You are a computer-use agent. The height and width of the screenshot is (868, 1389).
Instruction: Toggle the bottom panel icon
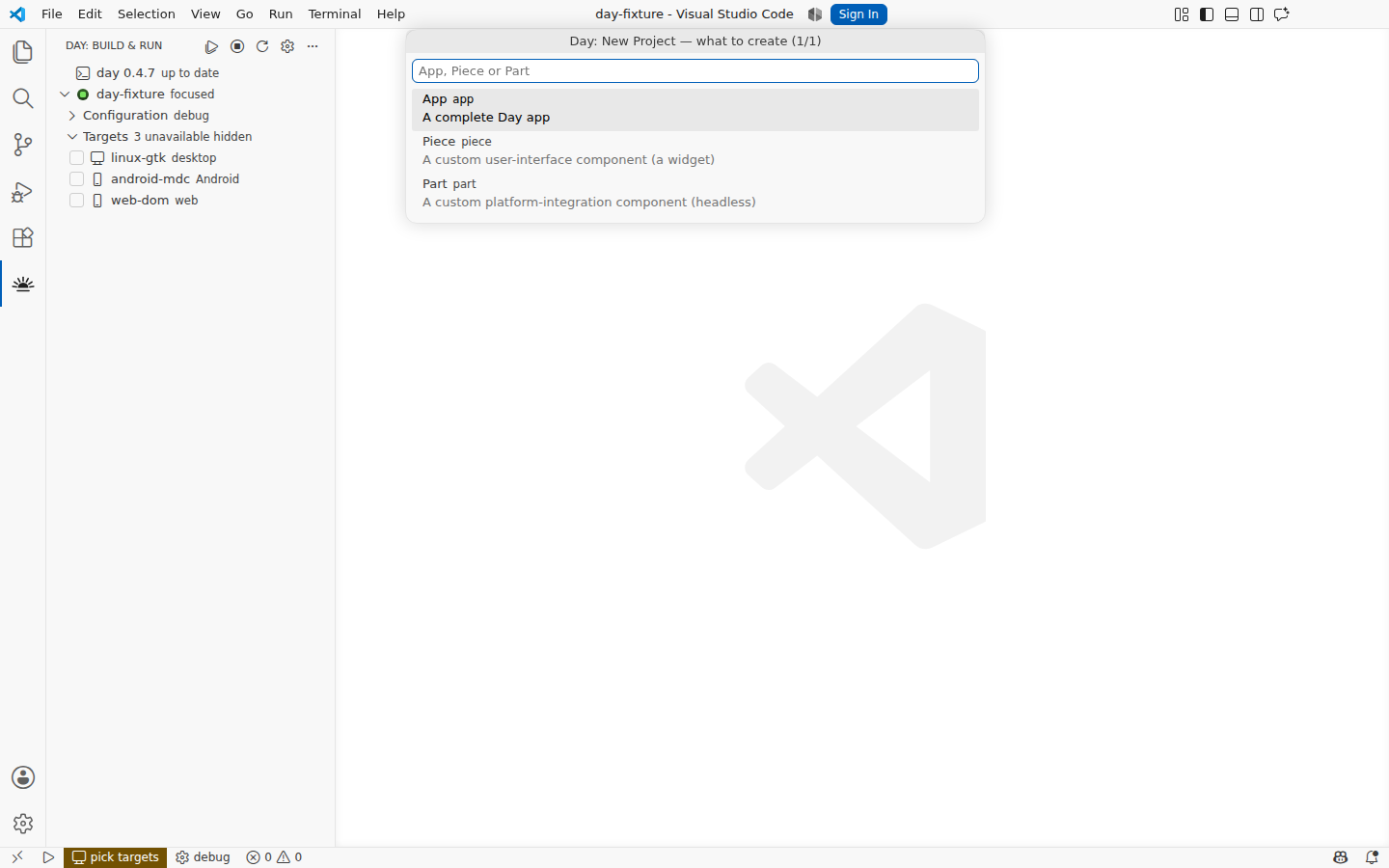coord(1232,14)
